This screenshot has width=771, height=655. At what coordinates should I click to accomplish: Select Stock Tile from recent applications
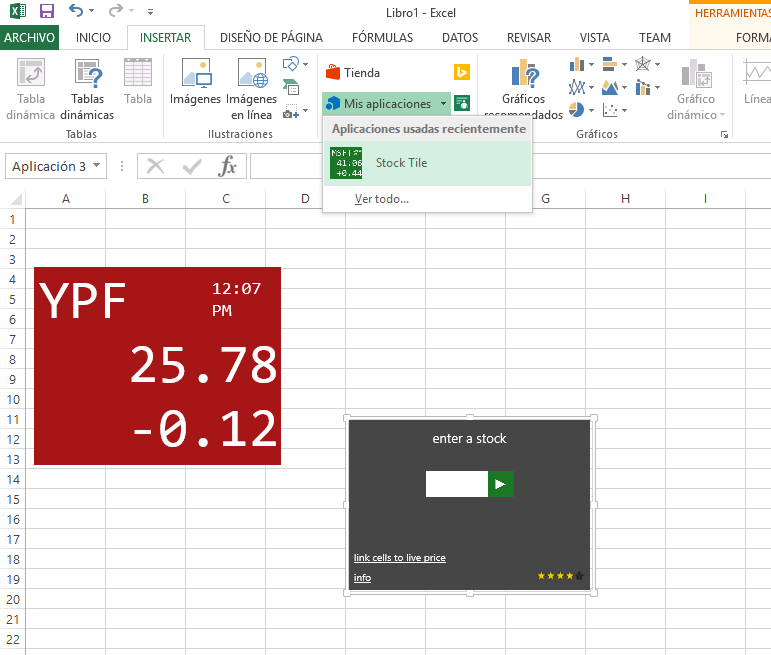(x=427, y=163)
